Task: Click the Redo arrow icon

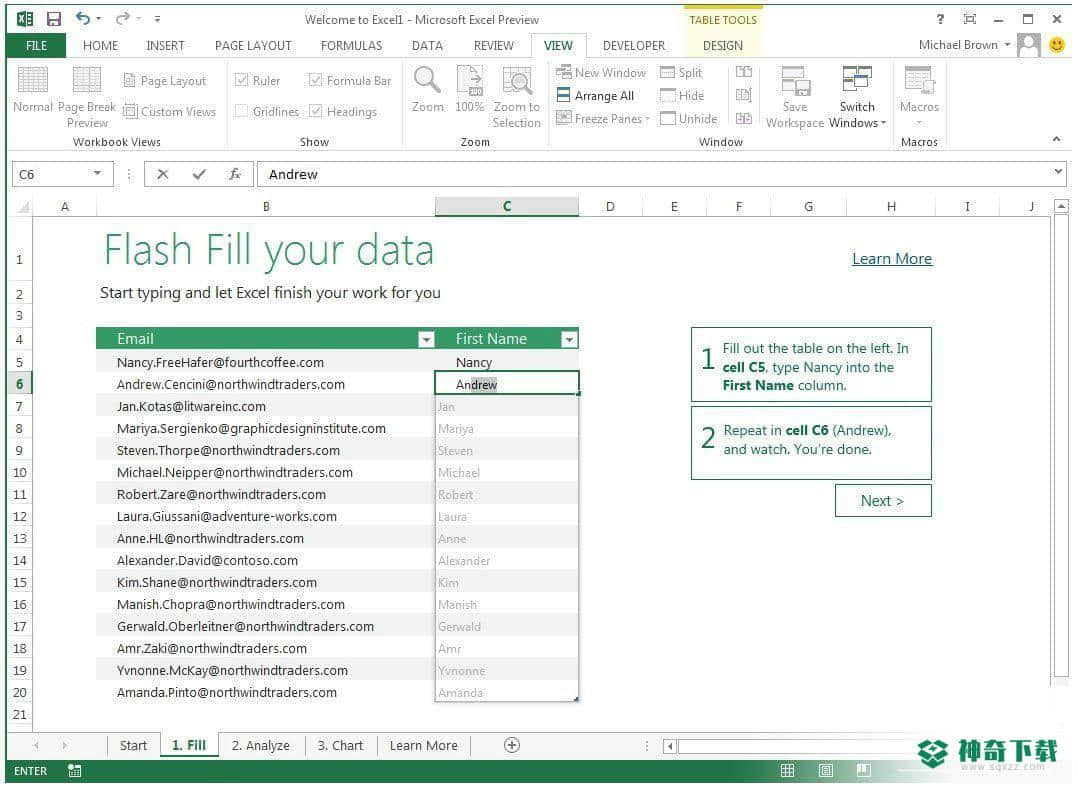Action: [x=122, y=19]
